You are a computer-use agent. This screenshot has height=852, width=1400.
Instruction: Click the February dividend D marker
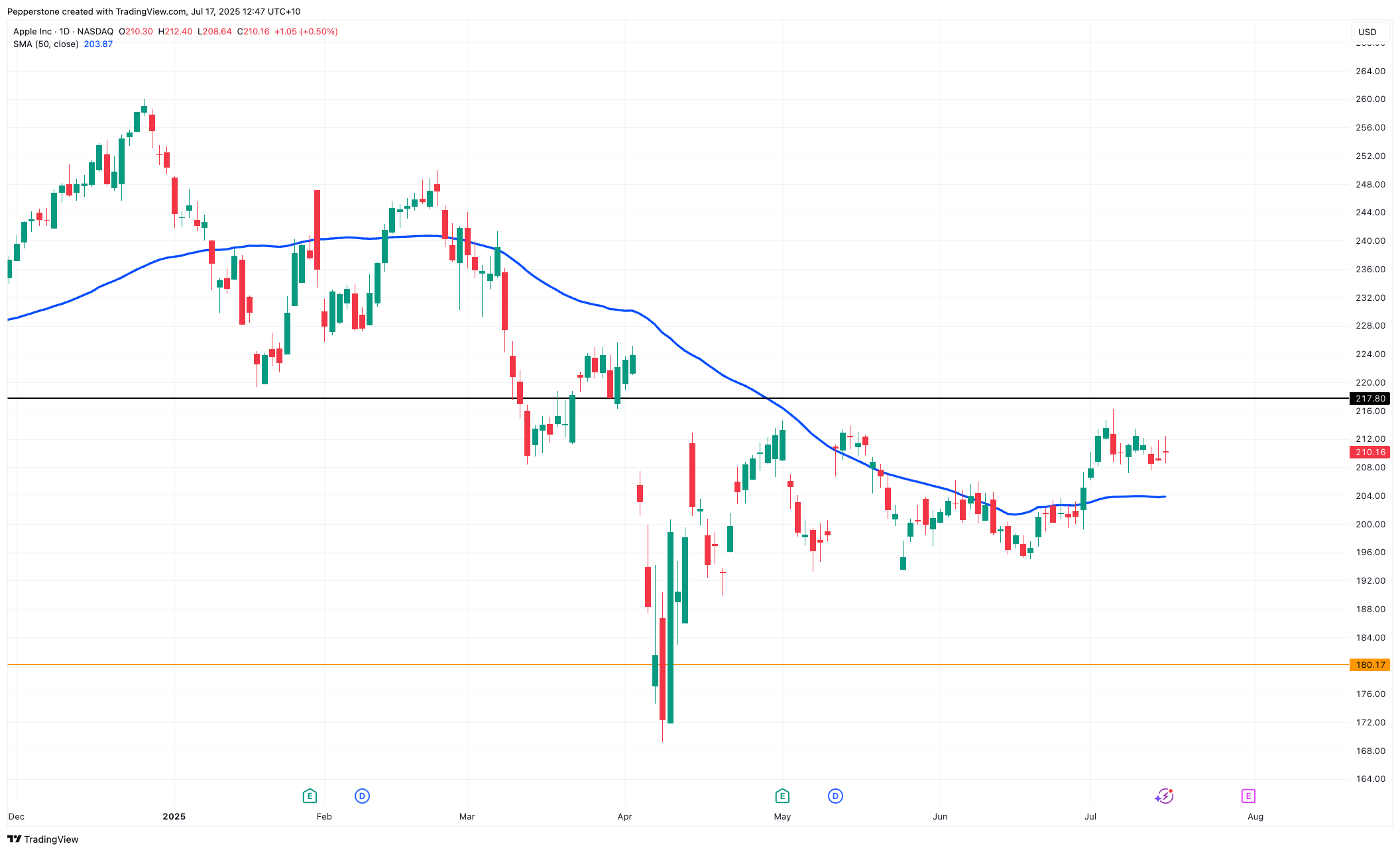click(x=362, y=796)
